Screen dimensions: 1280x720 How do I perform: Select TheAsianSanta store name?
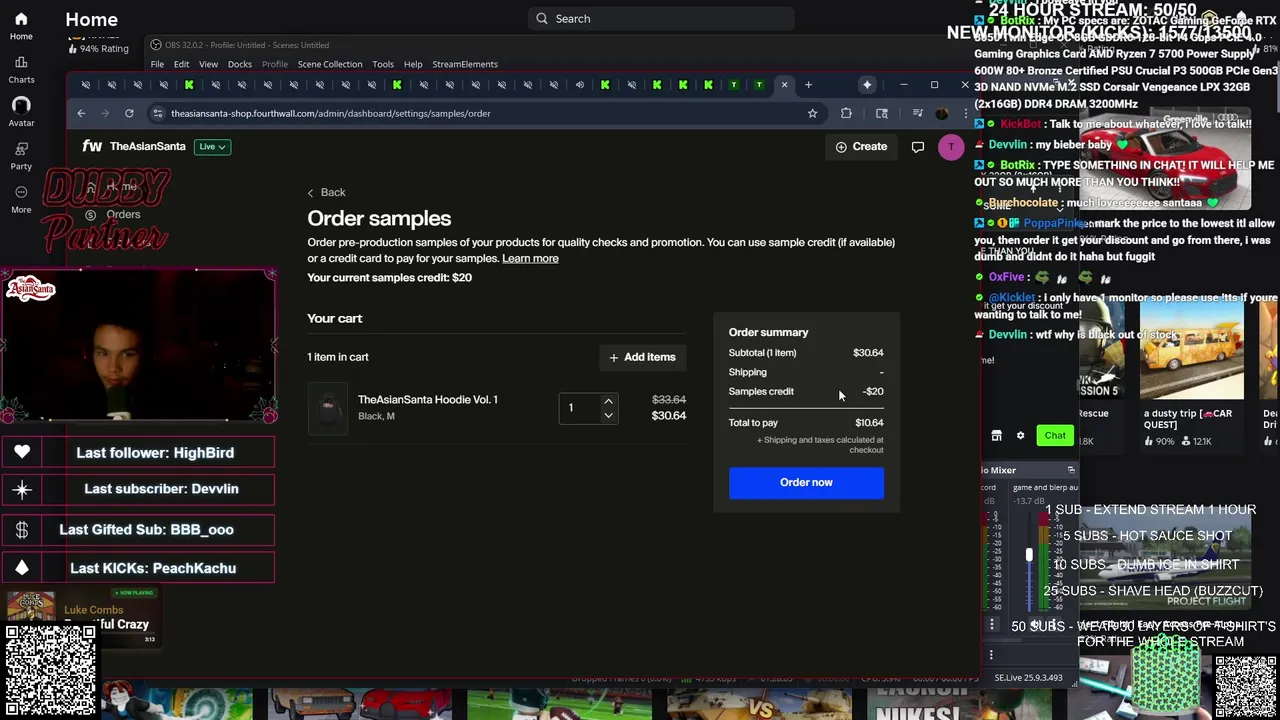pyautogui.click(x=148, y=146)
